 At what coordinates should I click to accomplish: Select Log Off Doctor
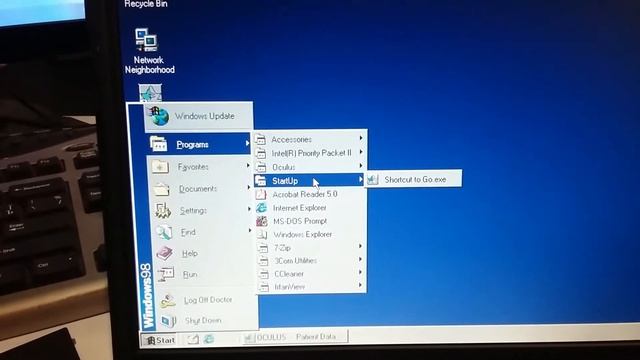[x=207, y=300]
